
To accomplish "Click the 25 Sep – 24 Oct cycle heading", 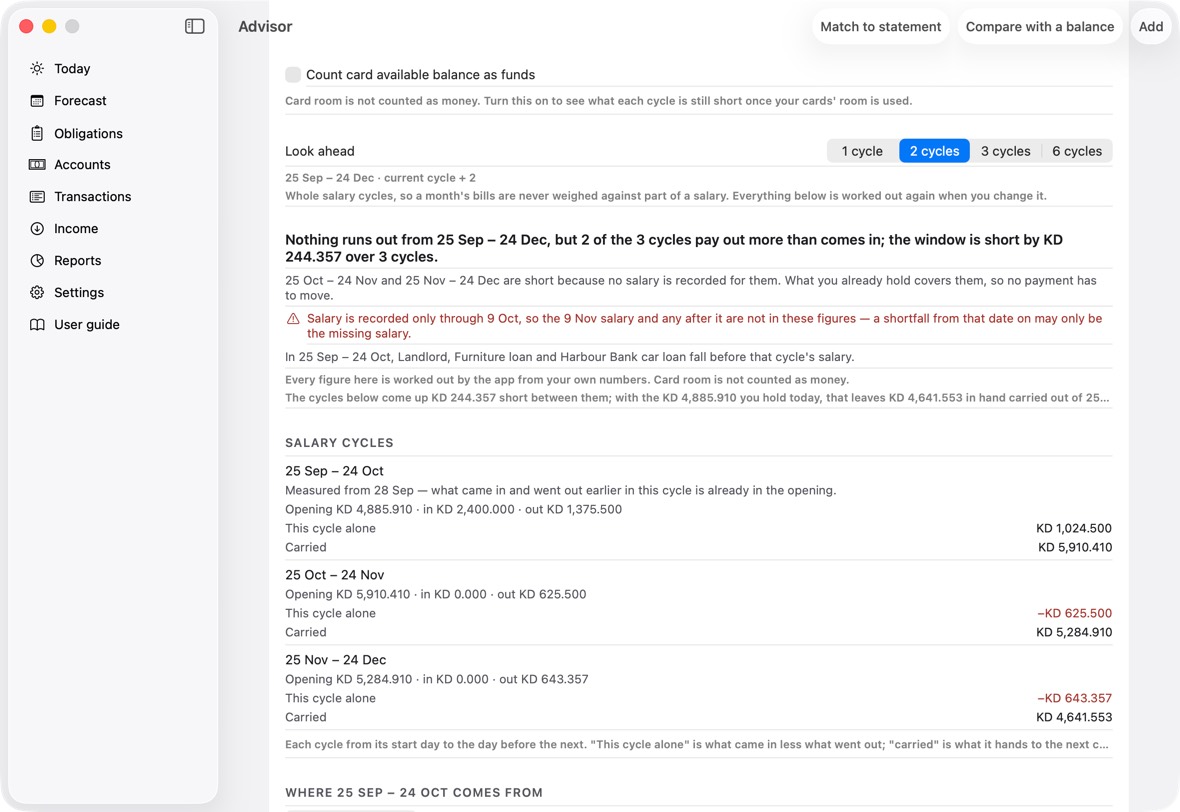I will 334,471.
